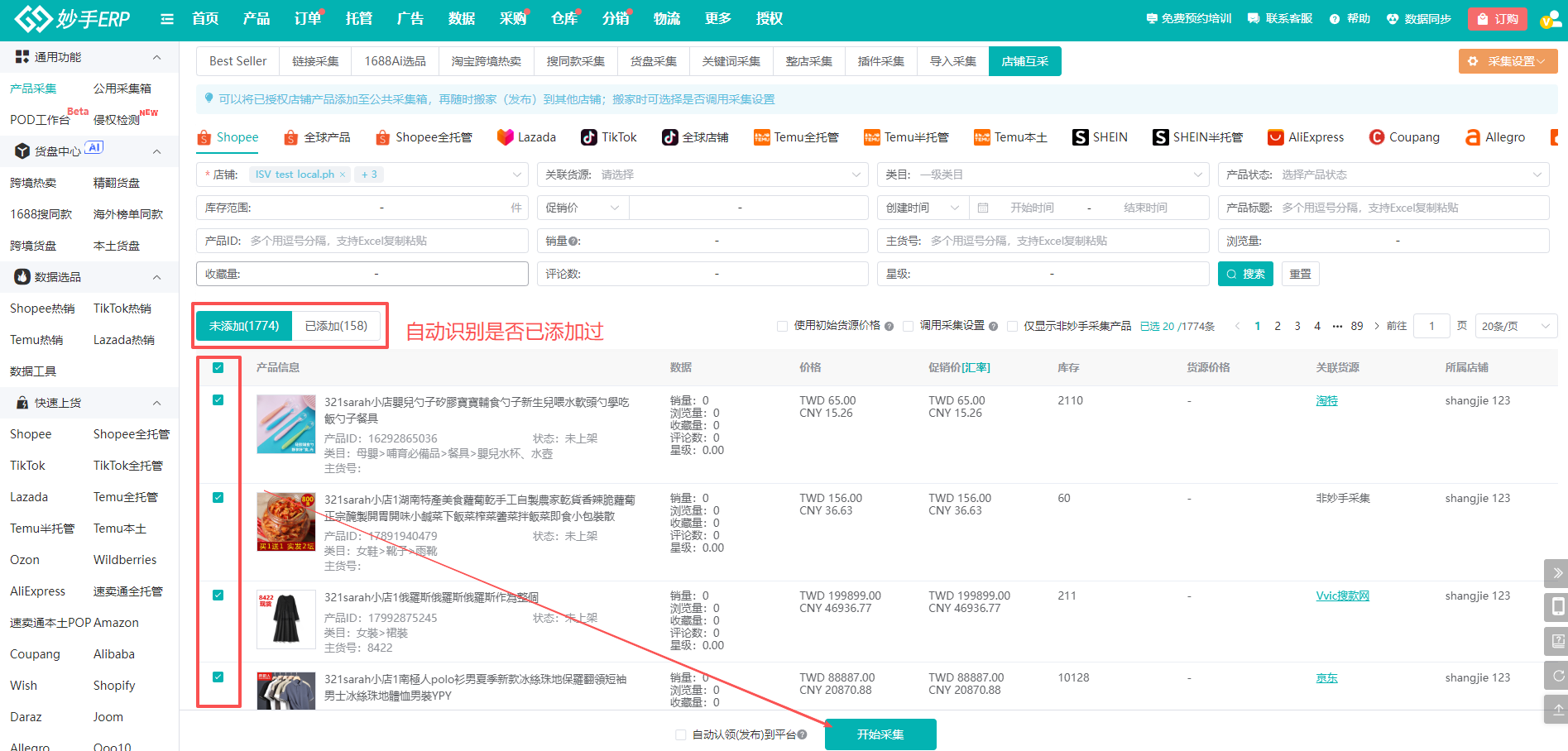Click help icon next to 调用采集设置
1568x751 pixels.
click(993, 326)
